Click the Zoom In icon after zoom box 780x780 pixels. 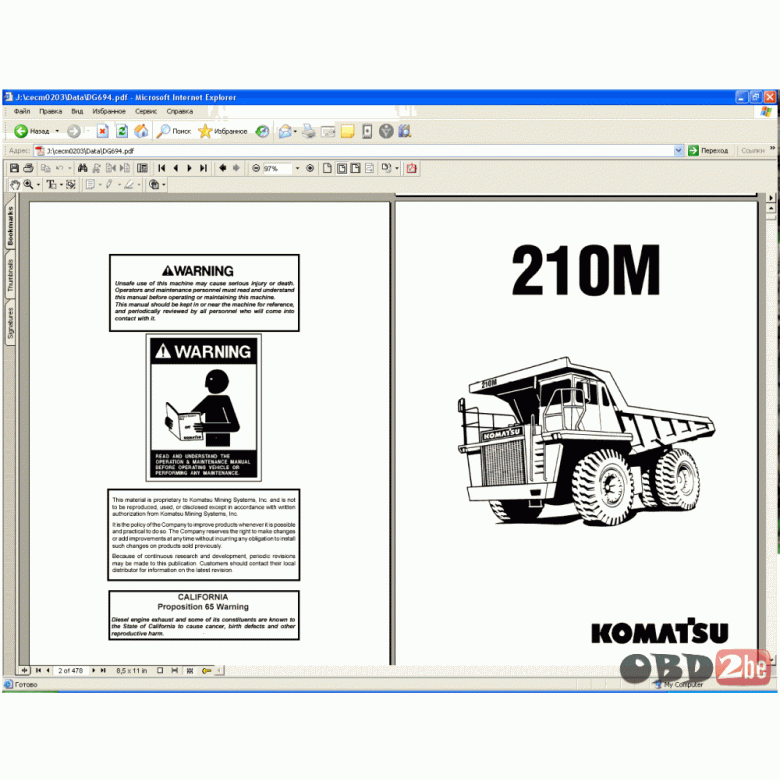click(x=310, y=168)
